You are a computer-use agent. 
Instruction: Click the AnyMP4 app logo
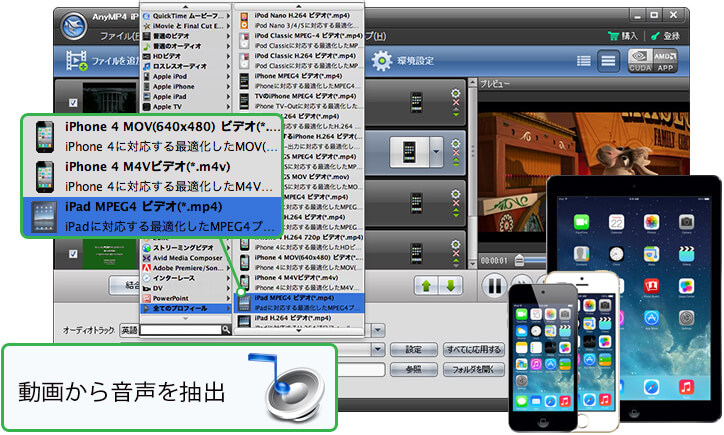(x=74, y=27)
